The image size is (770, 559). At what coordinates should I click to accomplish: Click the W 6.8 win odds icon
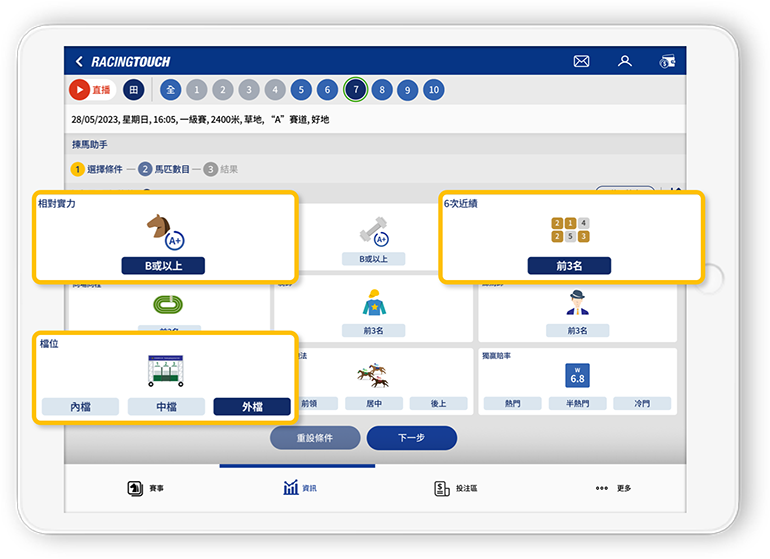click(577, 375)
